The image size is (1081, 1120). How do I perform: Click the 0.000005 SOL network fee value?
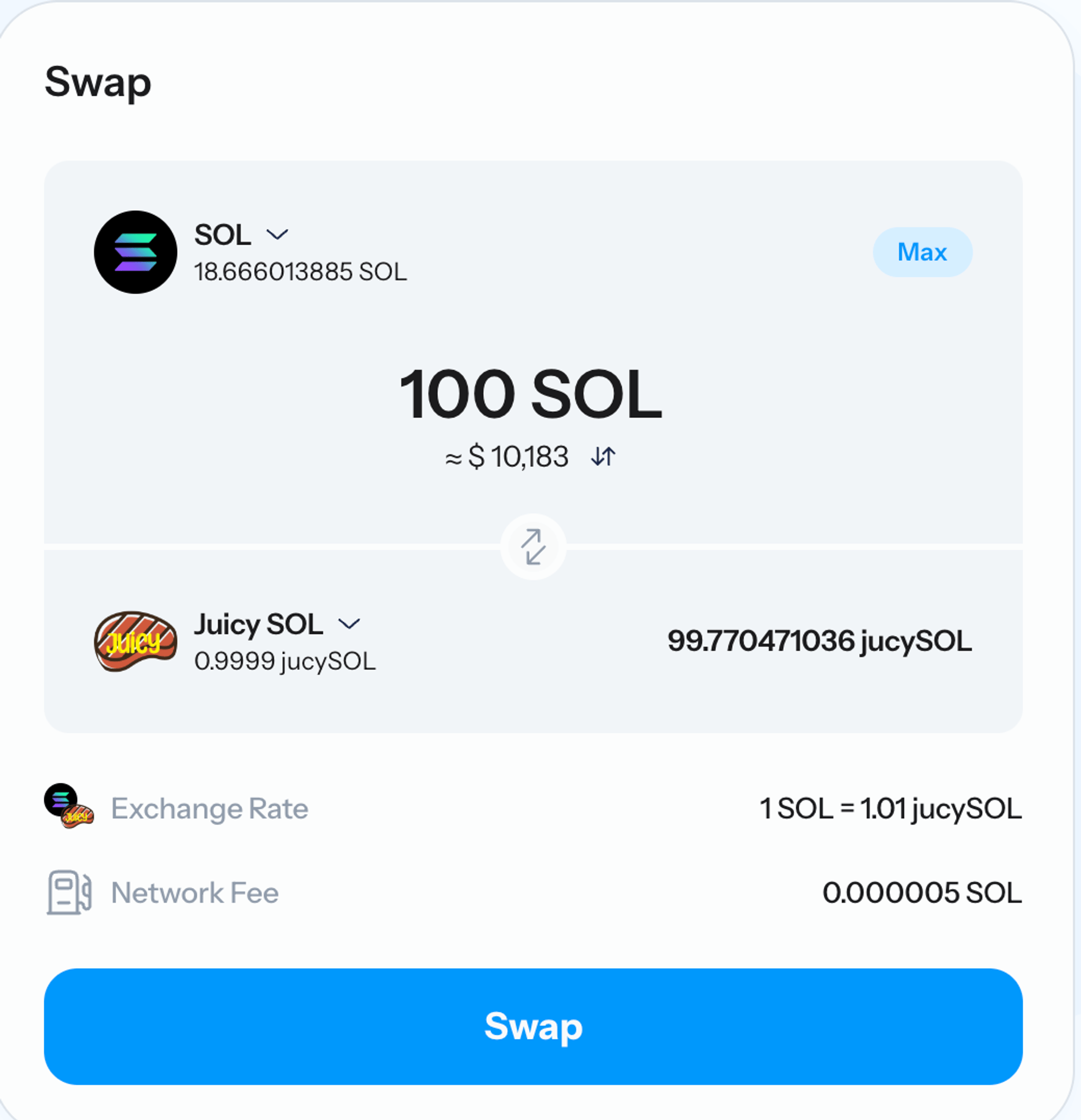point(922,893)
